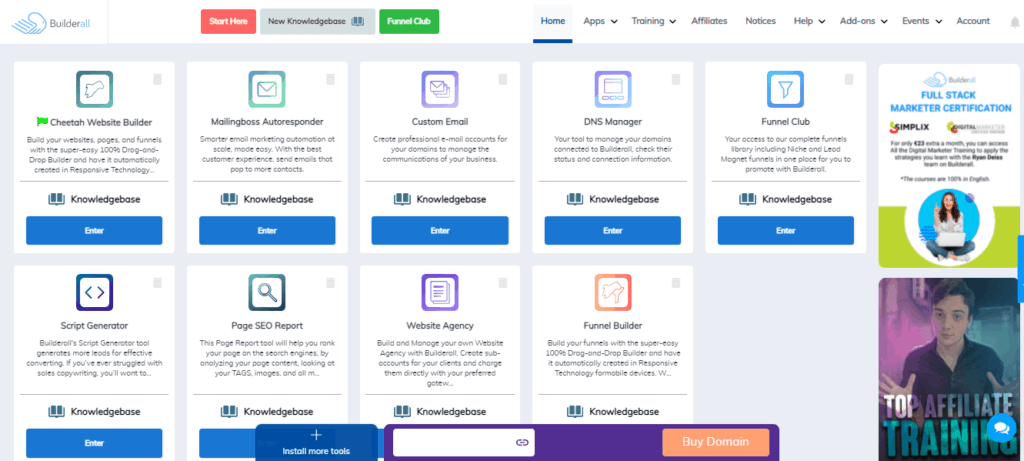
Task: Click Enter under DNS Manager
Action: 613,230
